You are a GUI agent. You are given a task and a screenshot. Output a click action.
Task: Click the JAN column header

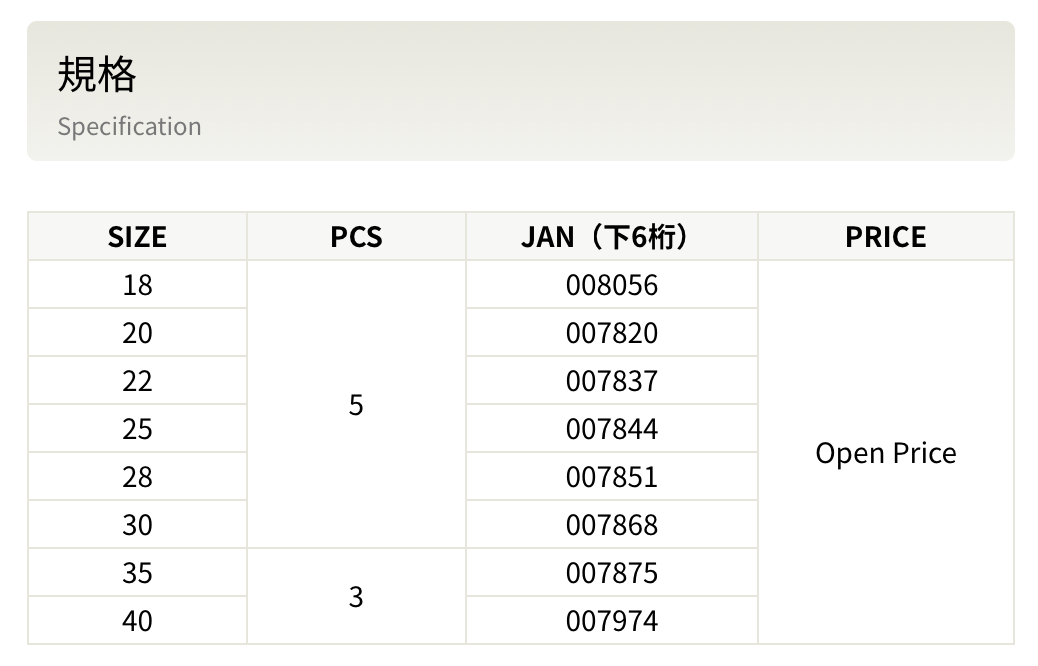611,237
